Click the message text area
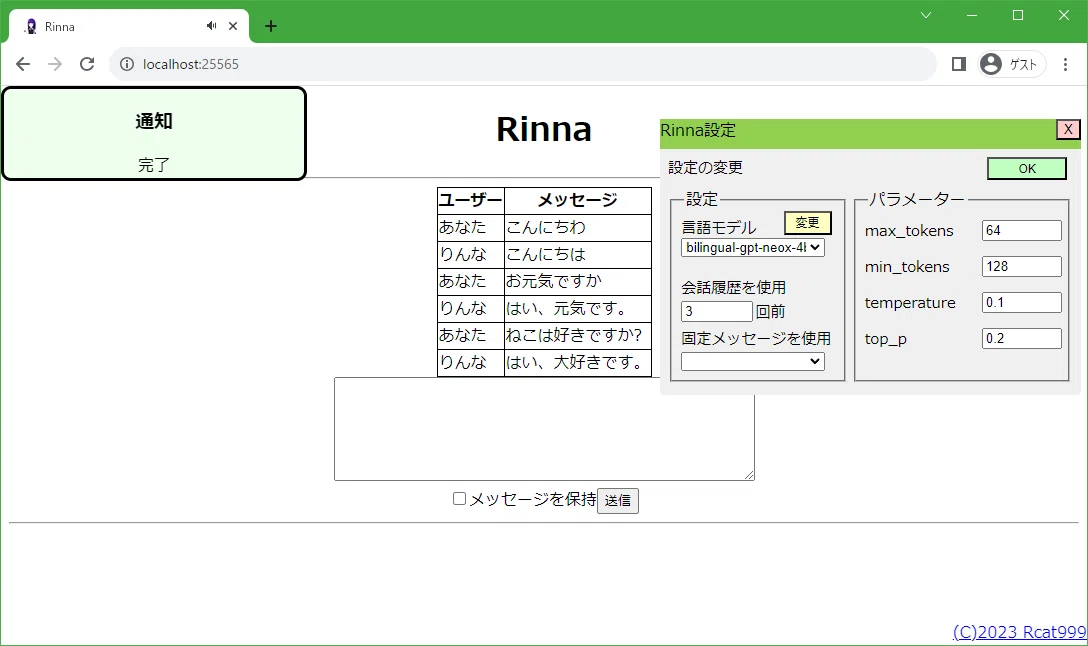Viewport: 1088px width, 646px height. 544,429
